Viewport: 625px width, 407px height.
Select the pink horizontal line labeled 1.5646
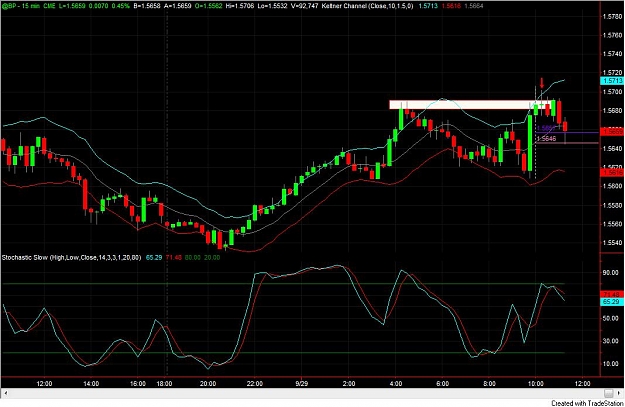(x=567, y=142)
